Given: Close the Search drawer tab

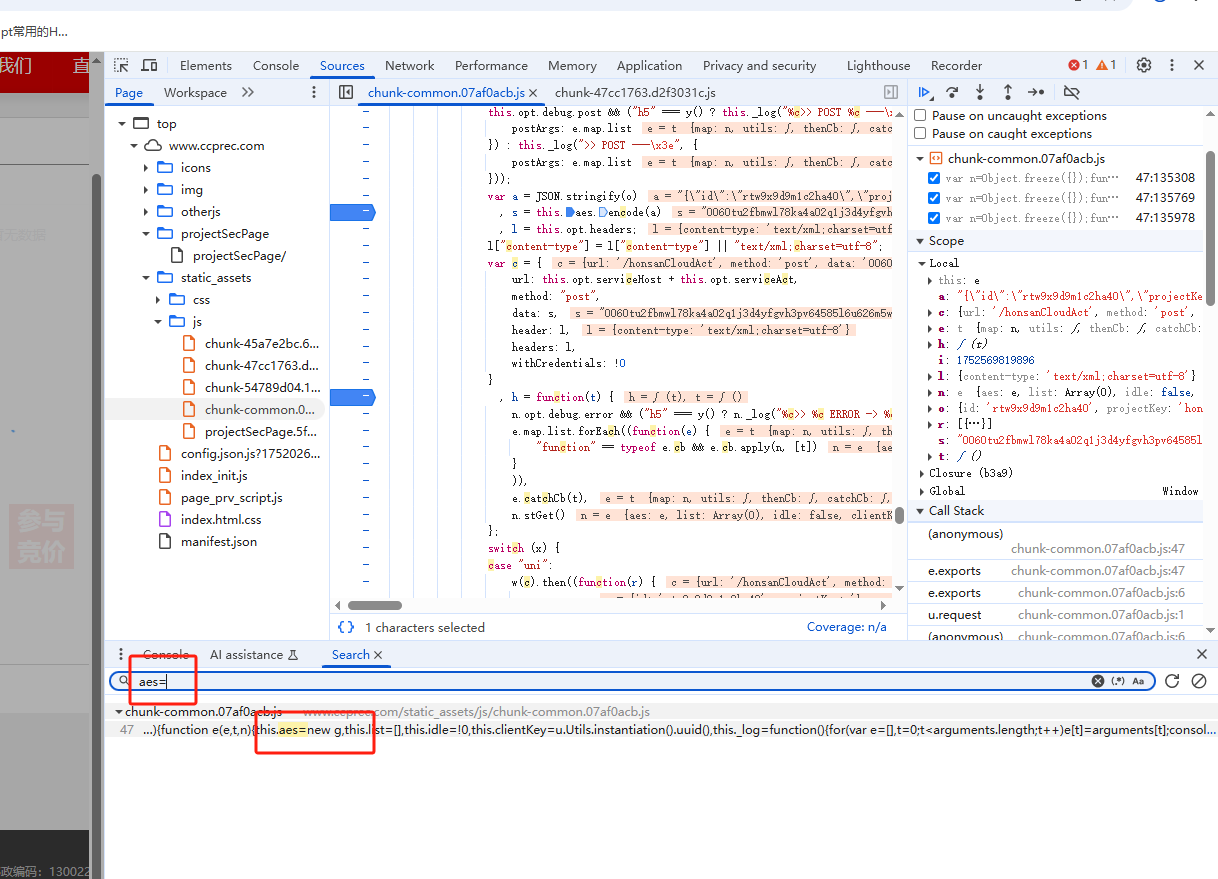Looking at the screenshot, I should point(378,655).
